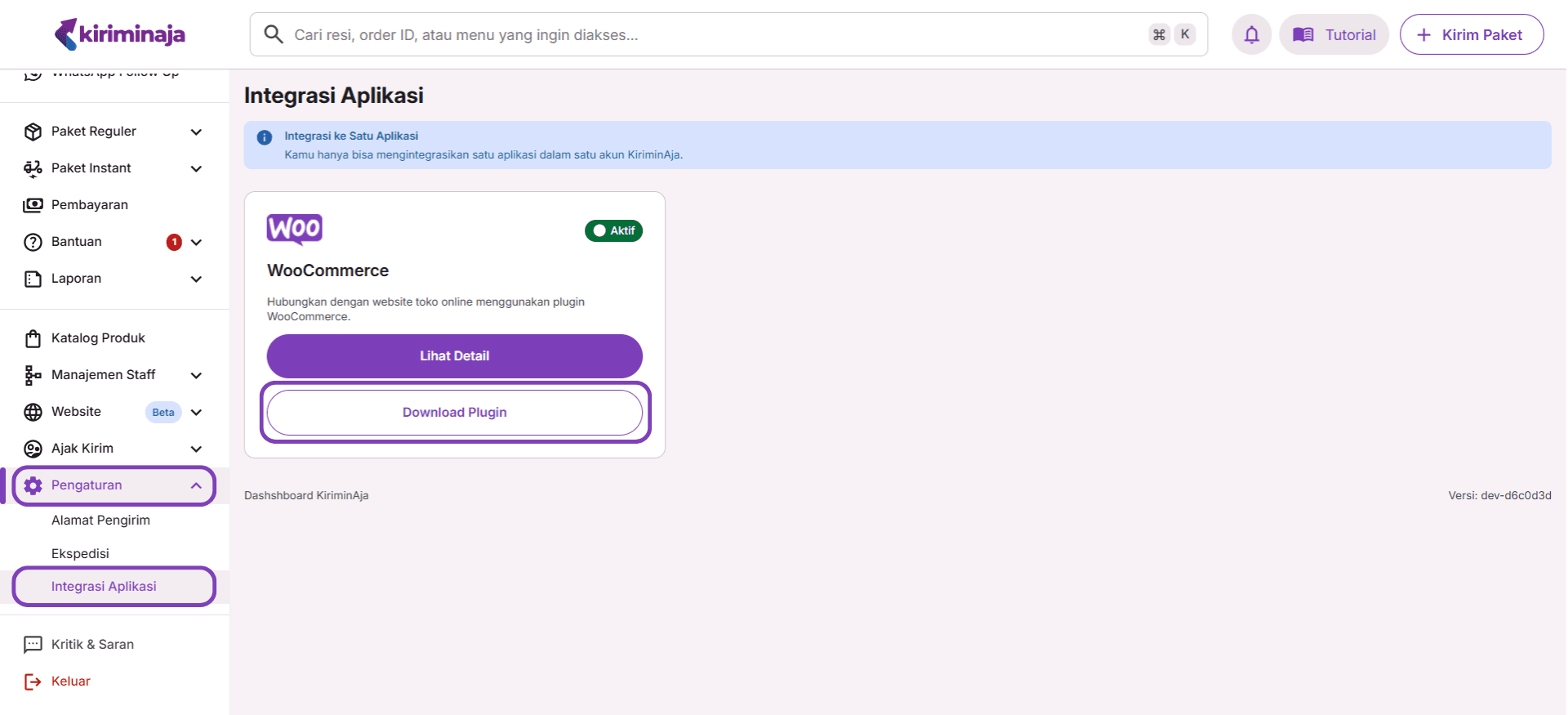Image resolution: width=1568 pixels, height=715 pixels.
Task: Click the KiriminAja logo
Action: tap(120, 34)
